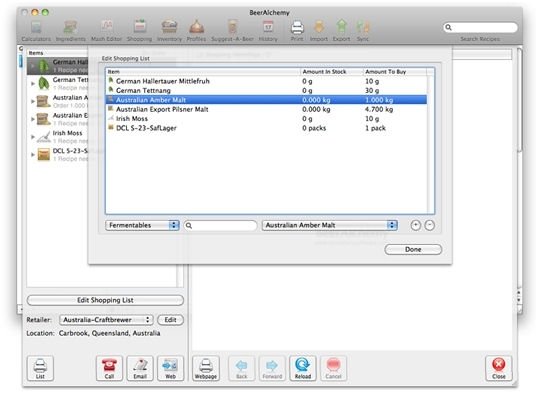The width and height of the screenshot is (539, 399).
Task: Select Australian Amber Malt row
Action: [266, 100]
